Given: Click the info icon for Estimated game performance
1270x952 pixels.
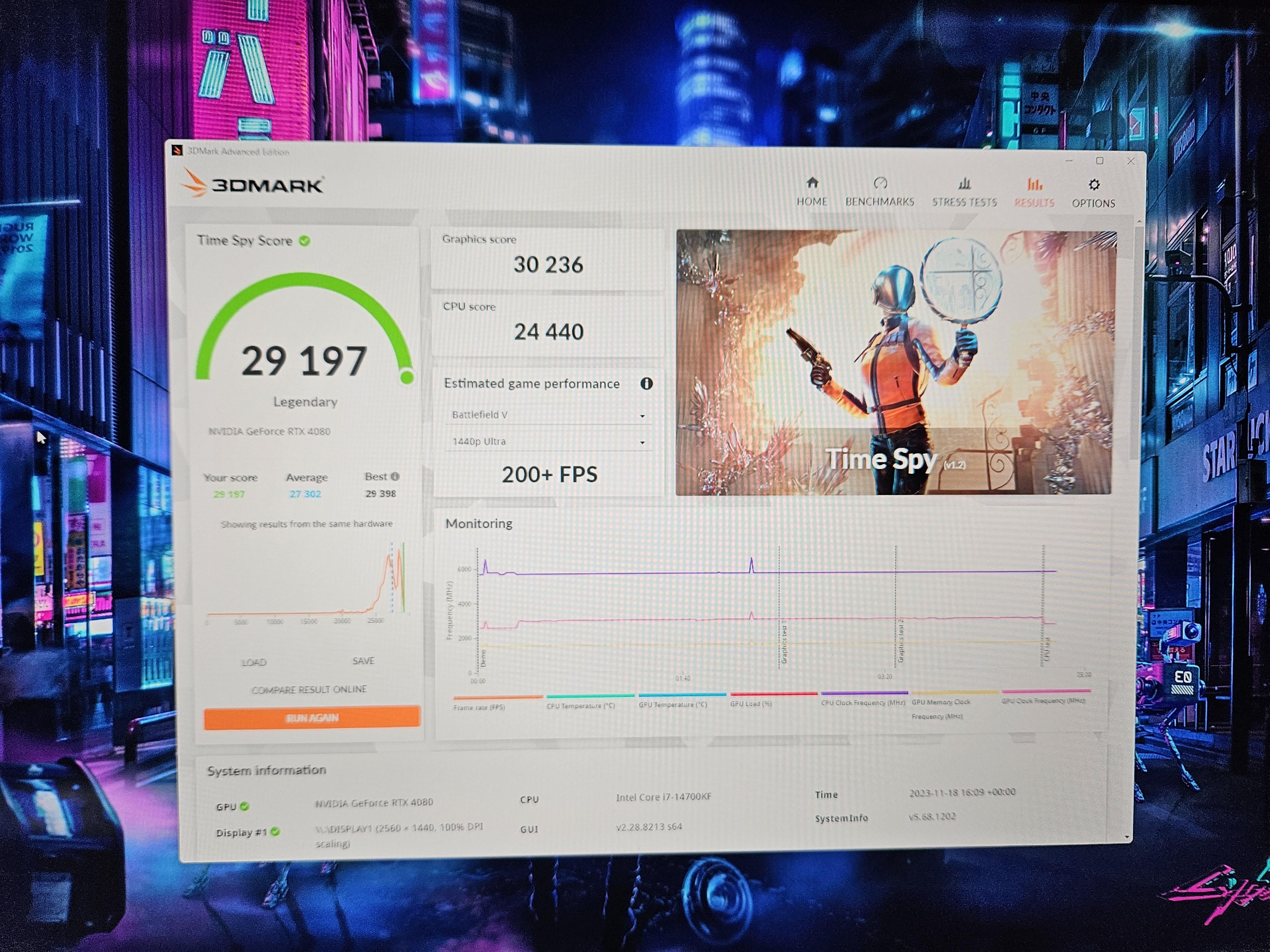Looking at the screenshot, I should (x=646, y=383).
